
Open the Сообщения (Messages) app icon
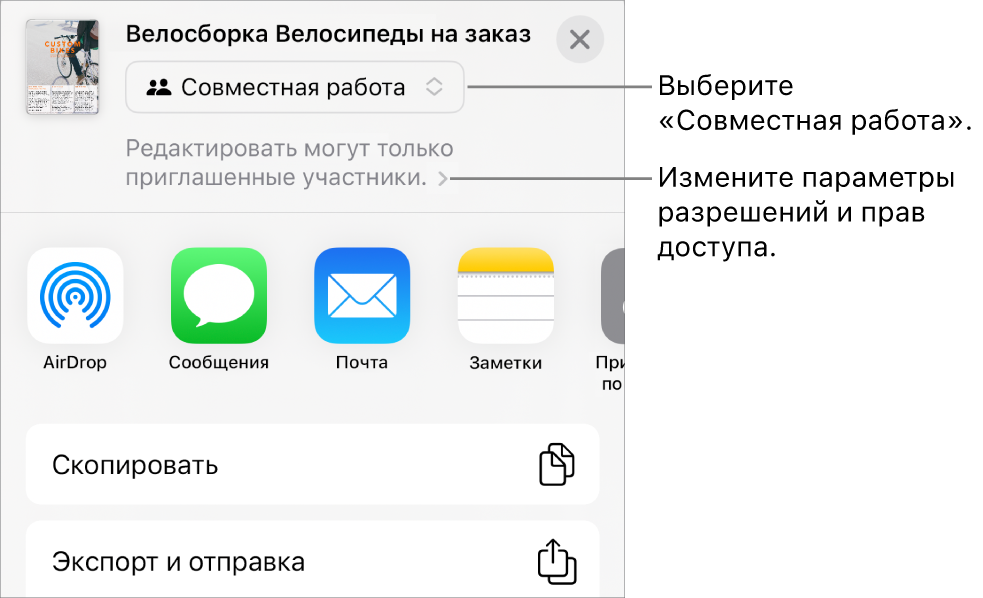(x=219, y=296)
